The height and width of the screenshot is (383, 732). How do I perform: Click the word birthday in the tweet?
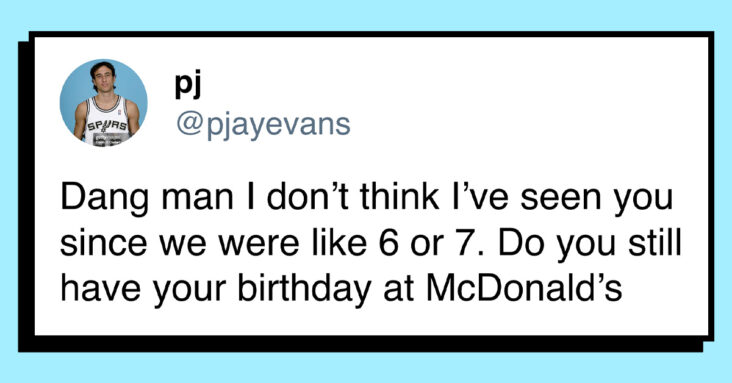[304, 289]
